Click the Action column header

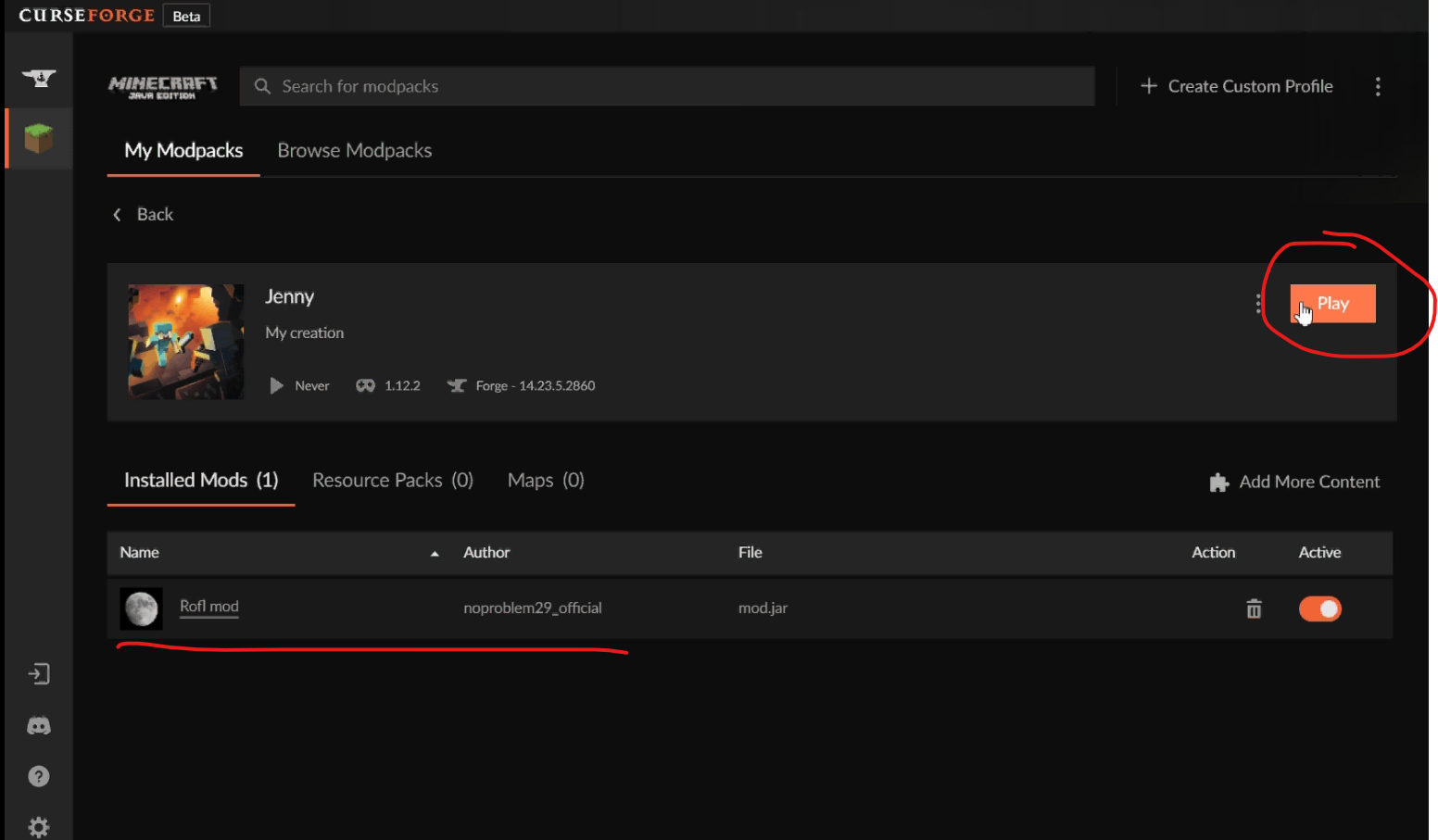click(1214, 552)
